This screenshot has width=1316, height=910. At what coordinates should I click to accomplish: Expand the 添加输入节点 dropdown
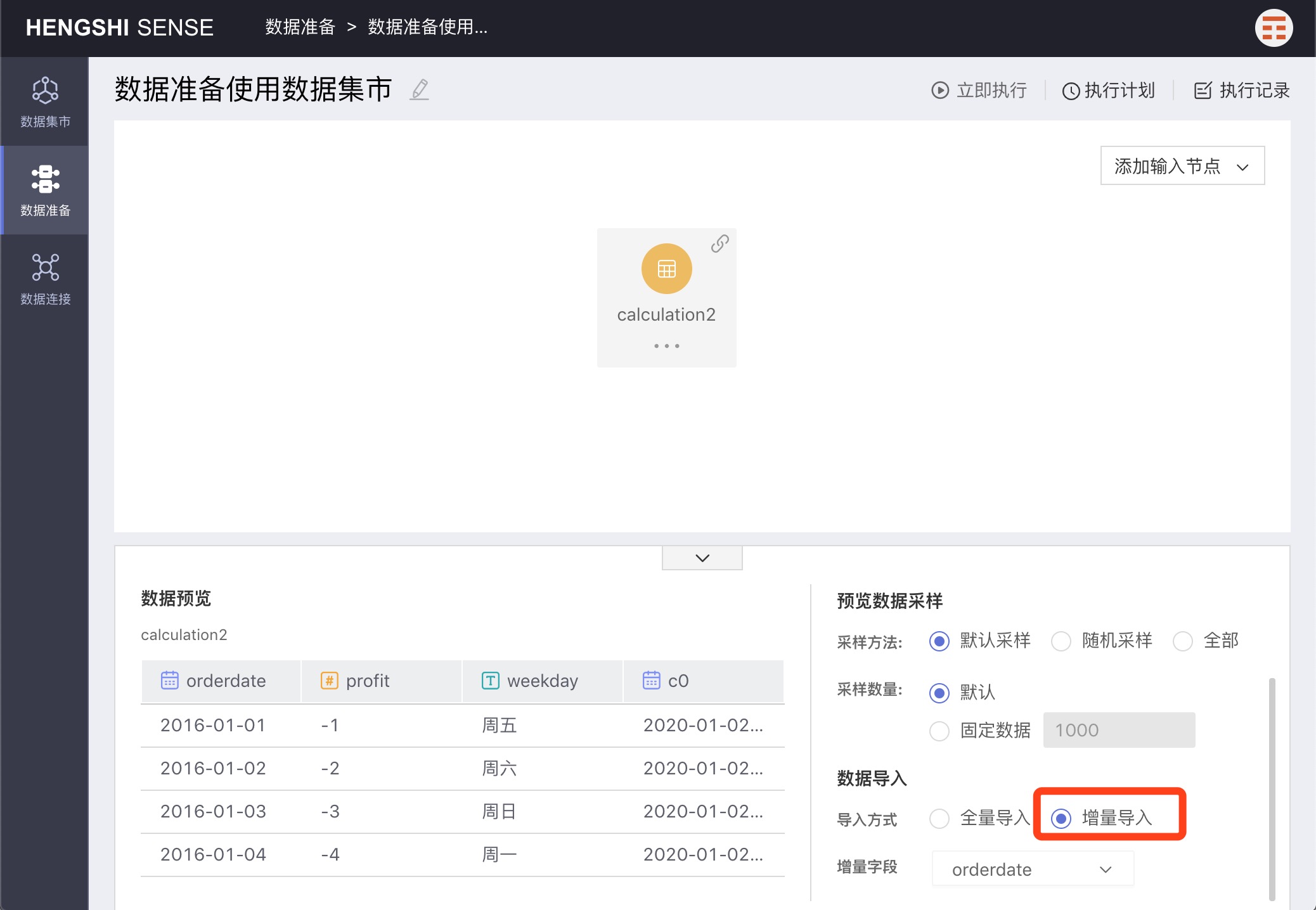(1182, 166)
